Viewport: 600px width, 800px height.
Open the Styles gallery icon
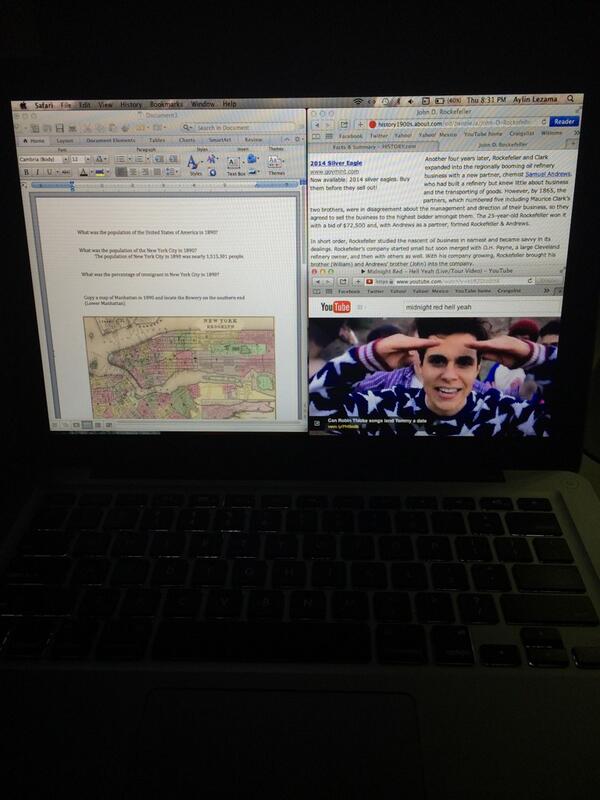[193, 163]
